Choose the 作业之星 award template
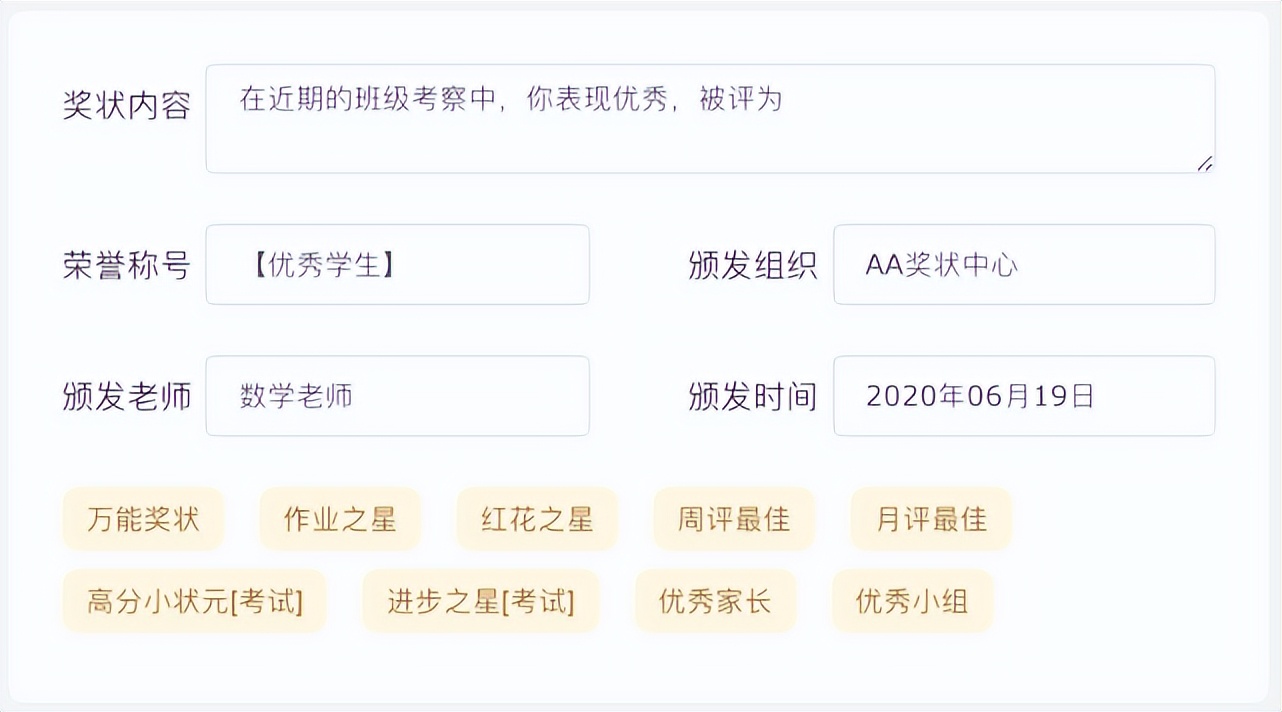Image resolution: width=1282 pixels, height=712 pixels. click(340, 519)
